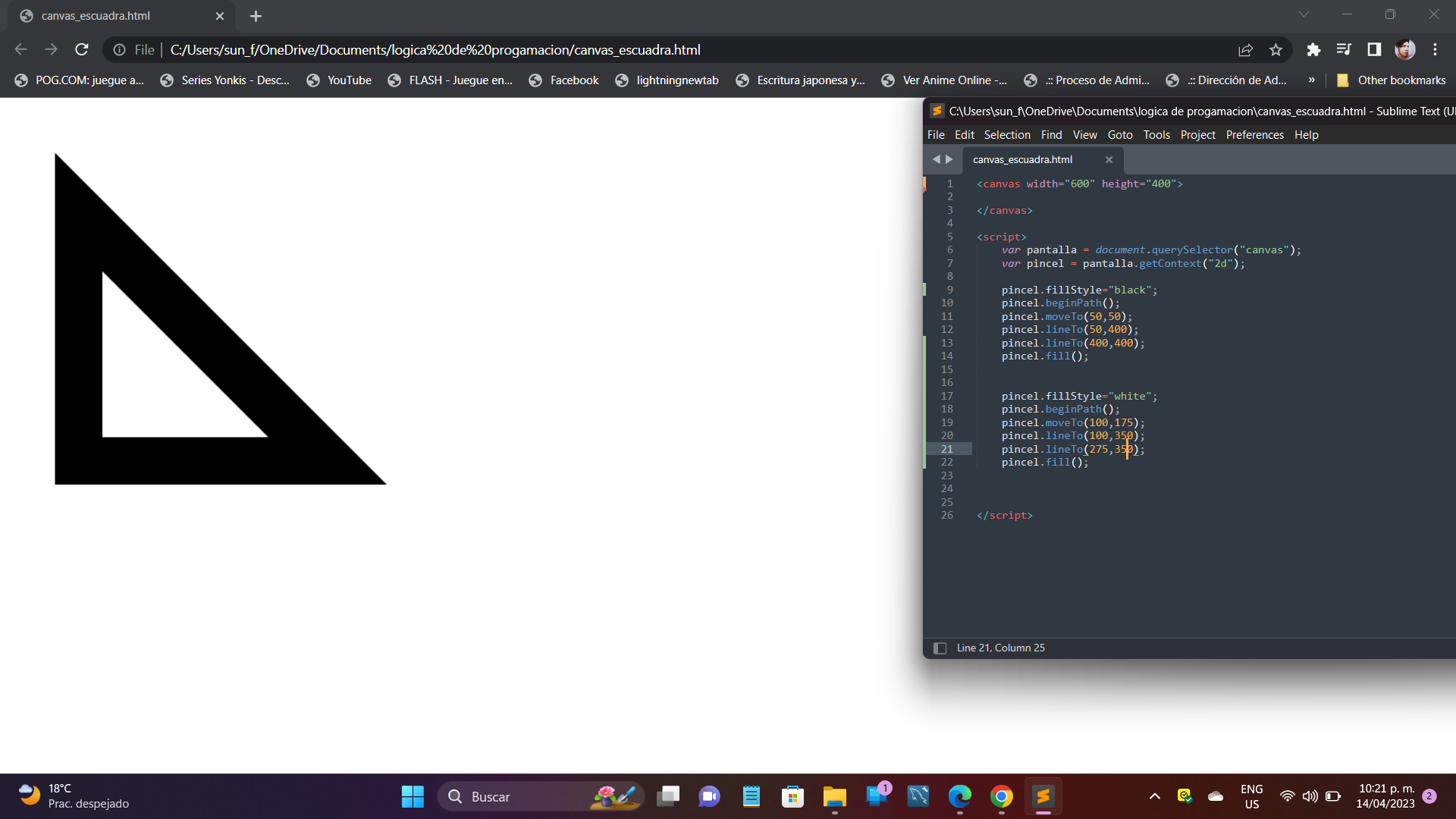Open Microsoft Store taskbar icon
1456x819 pixels.
pyautogui.click(x=792, y=796)
